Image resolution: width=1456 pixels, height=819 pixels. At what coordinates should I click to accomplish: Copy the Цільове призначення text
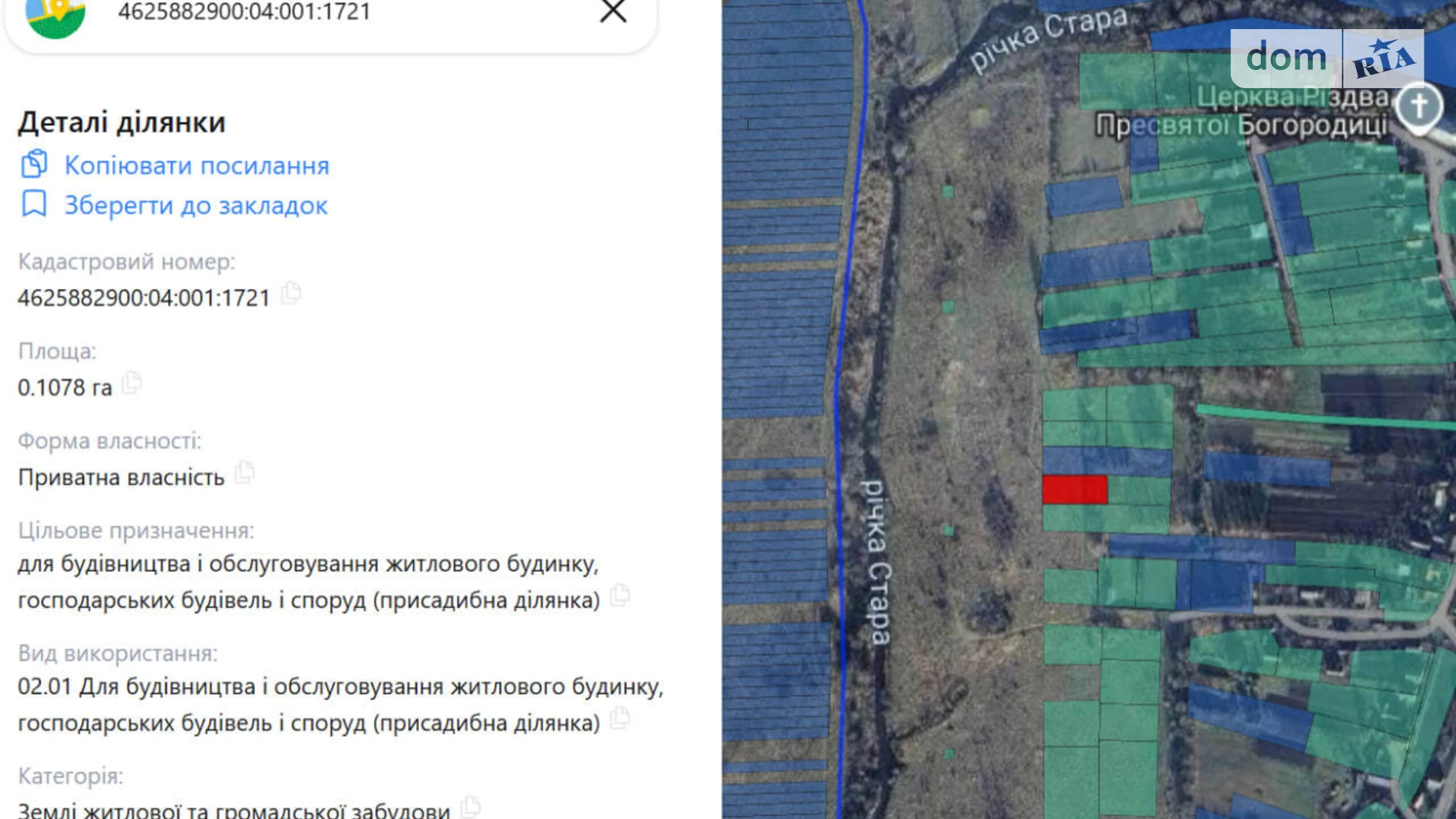pyautogui.click(x=620, y=596)
